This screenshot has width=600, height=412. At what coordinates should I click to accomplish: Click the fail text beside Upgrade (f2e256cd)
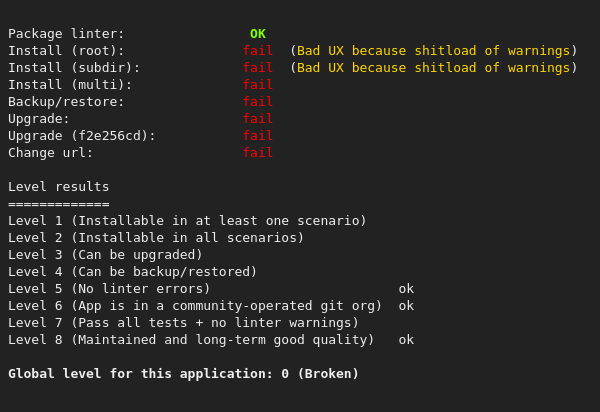coord(258,136)
